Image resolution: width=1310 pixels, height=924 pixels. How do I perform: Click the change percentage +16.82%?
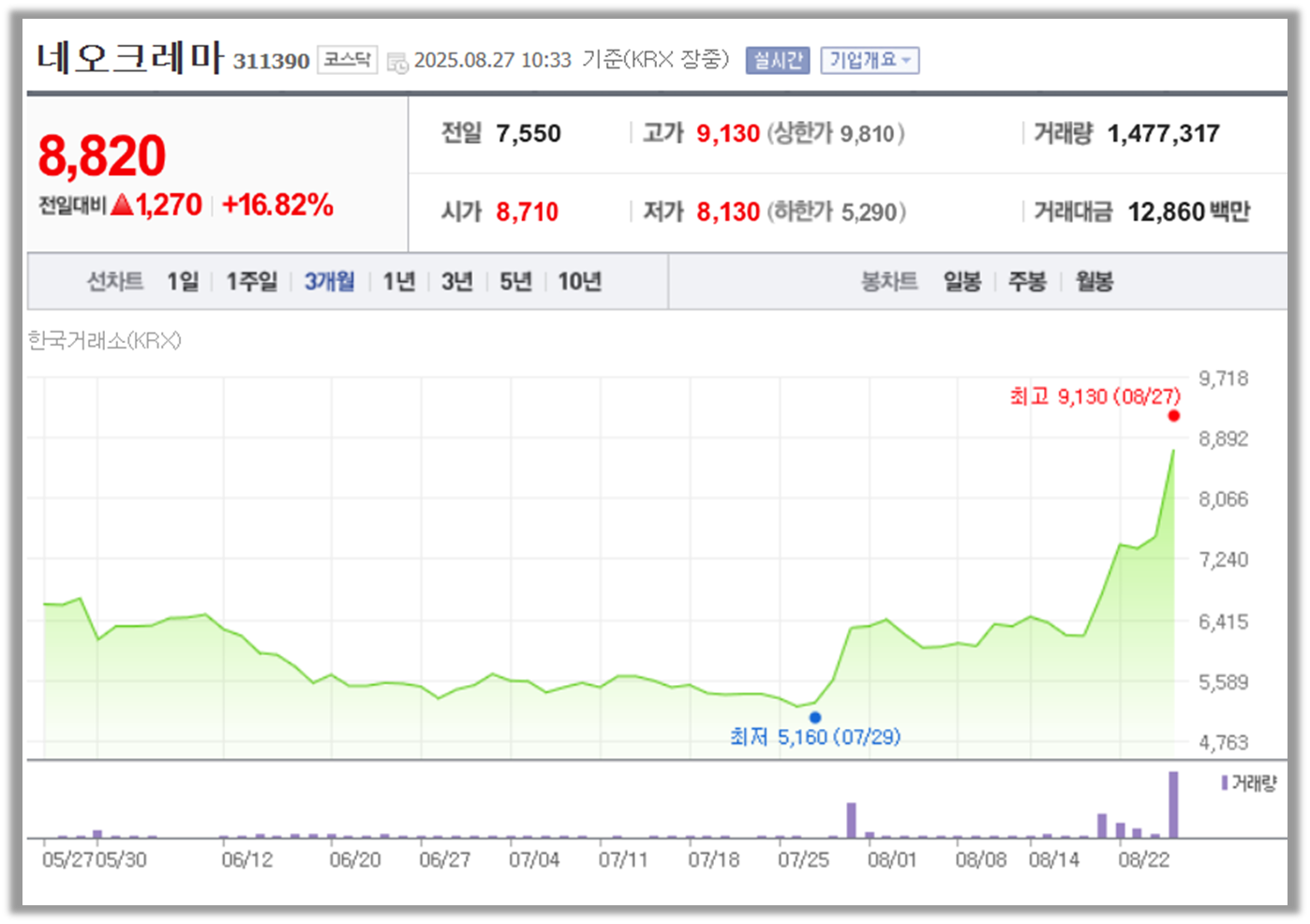pos(278,205)
